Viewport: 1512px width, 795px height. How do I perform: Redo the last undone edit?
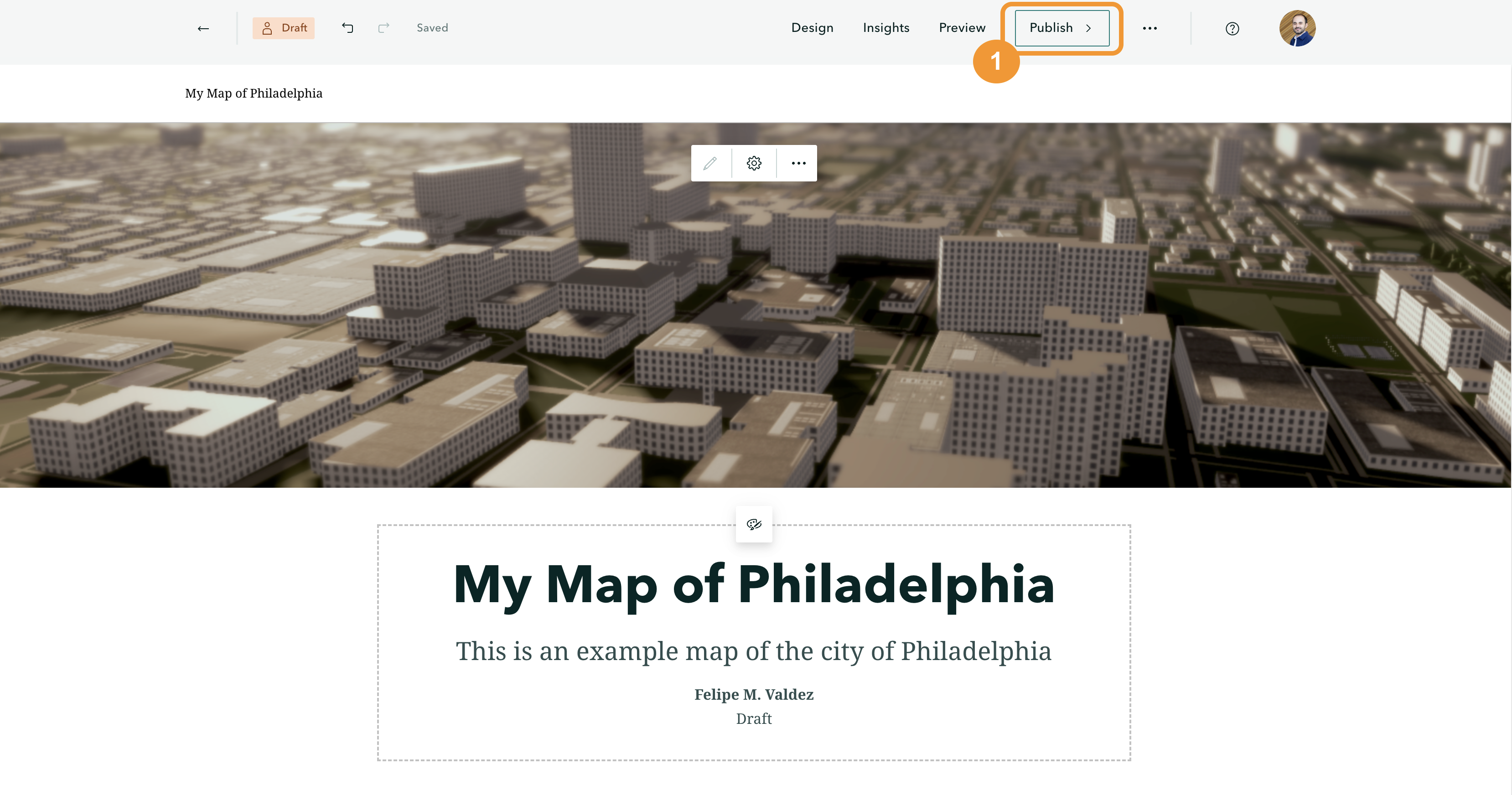(384, 27)
